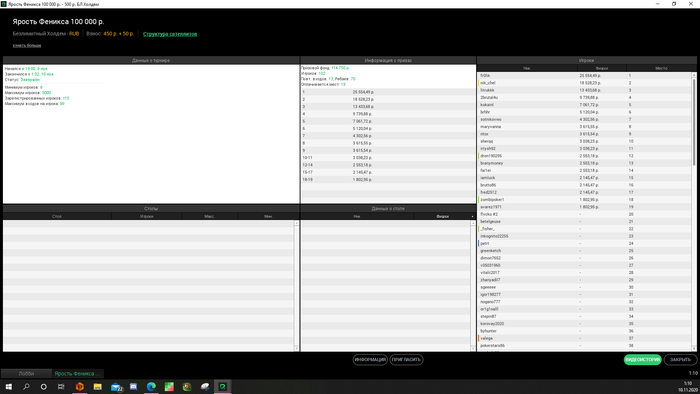Sort players list by Ник column
The image size is (700, 394).
(x=527, y=68)
